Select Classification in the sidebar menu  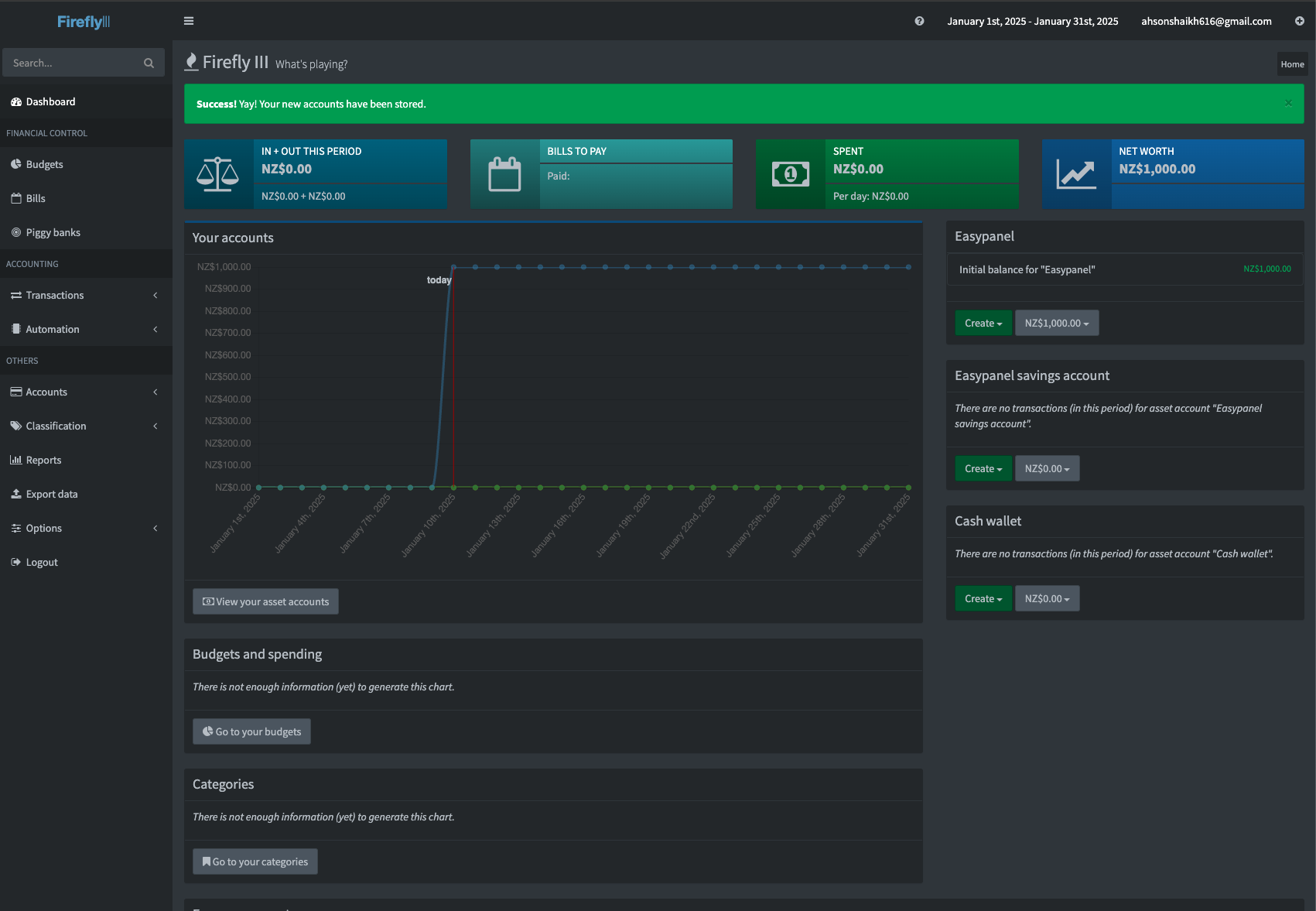[55, 426]
